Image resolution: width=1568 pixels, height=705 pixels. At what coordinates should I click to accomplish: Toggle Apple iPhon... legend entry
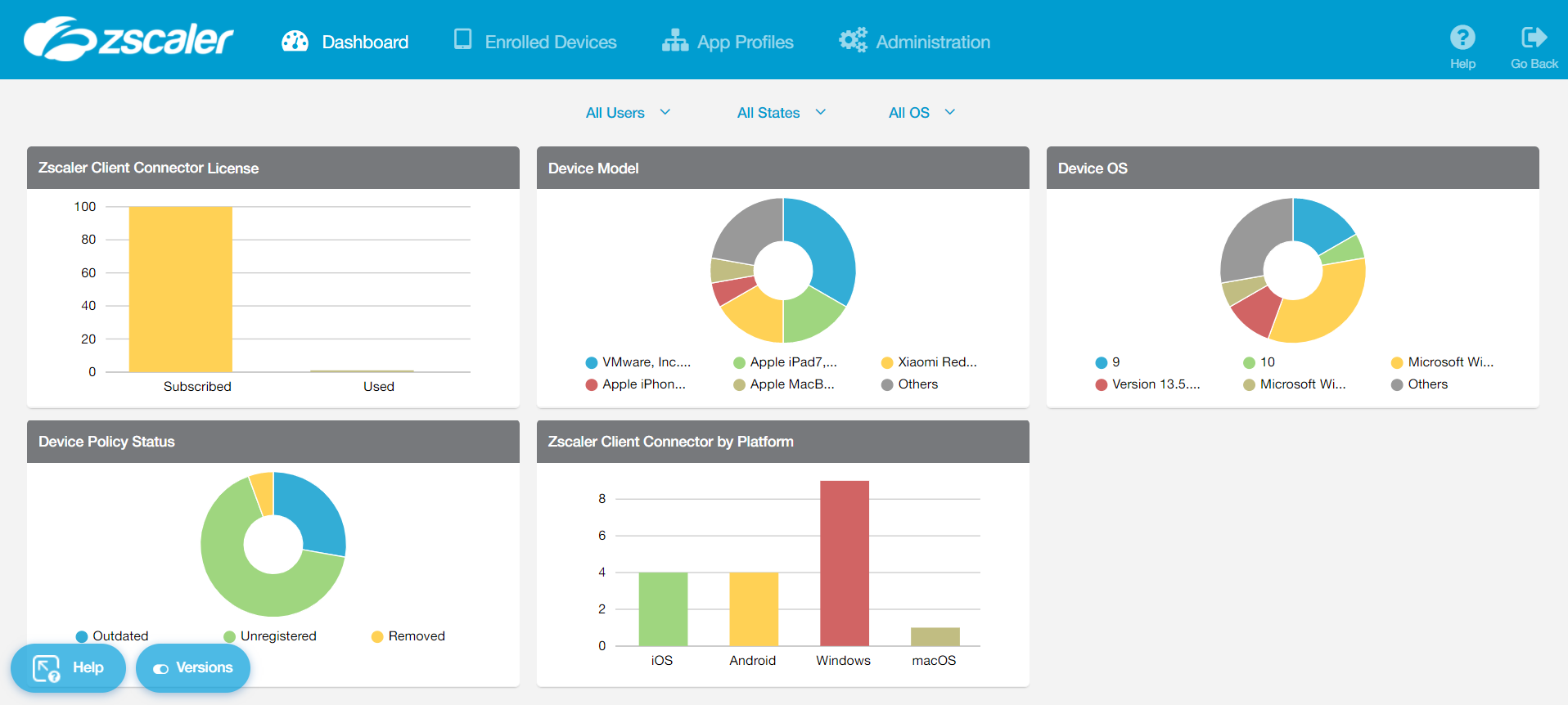[x=636, y=384]
